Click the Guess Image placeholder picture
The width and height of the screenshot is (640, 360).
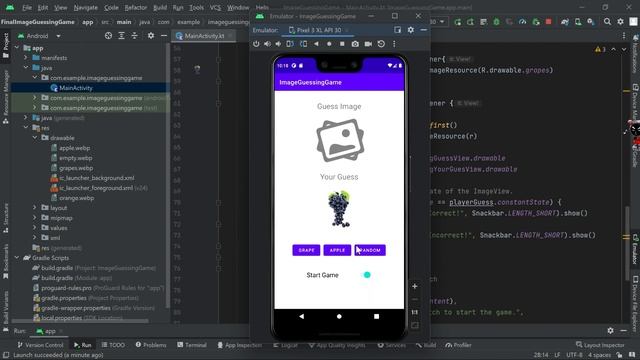340,140
